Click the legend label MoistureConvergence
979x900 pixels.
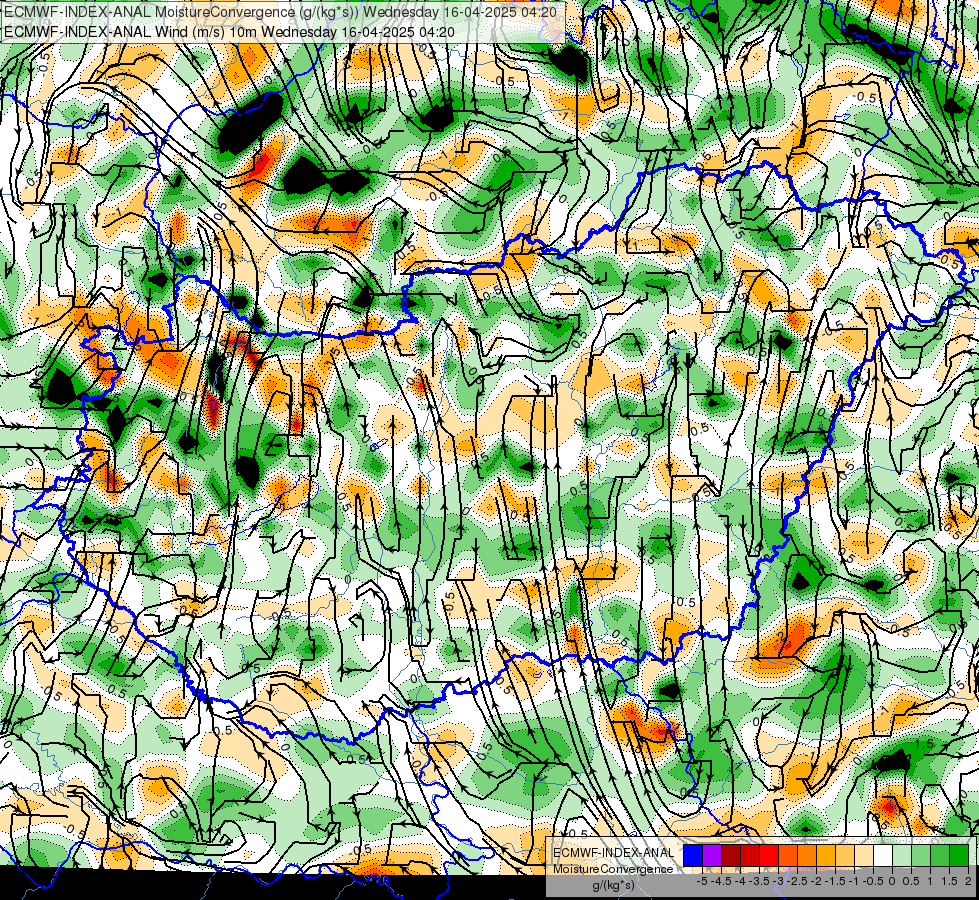[x=613, y=869]
